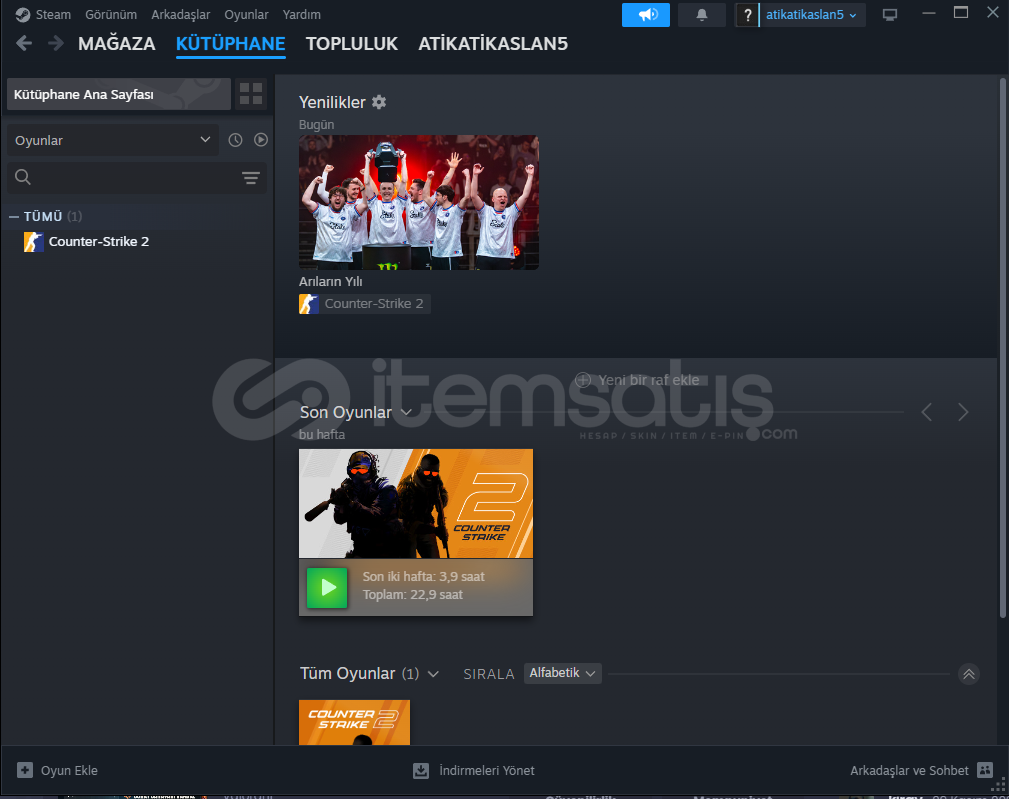Open the Arıların Yılı news thumbnail
This screenshot has height=799, width=1009.
tap(419, 202)
